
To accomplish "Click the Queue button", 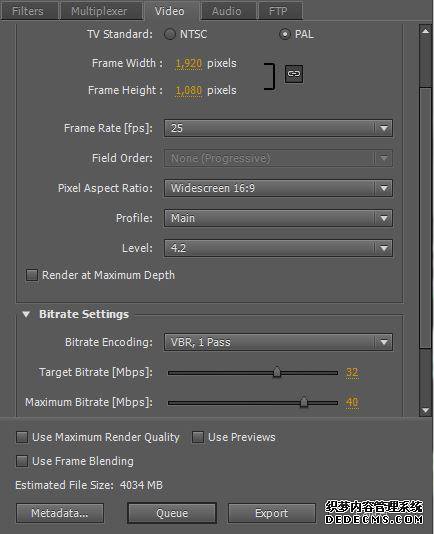I will [x=172, y=513].
